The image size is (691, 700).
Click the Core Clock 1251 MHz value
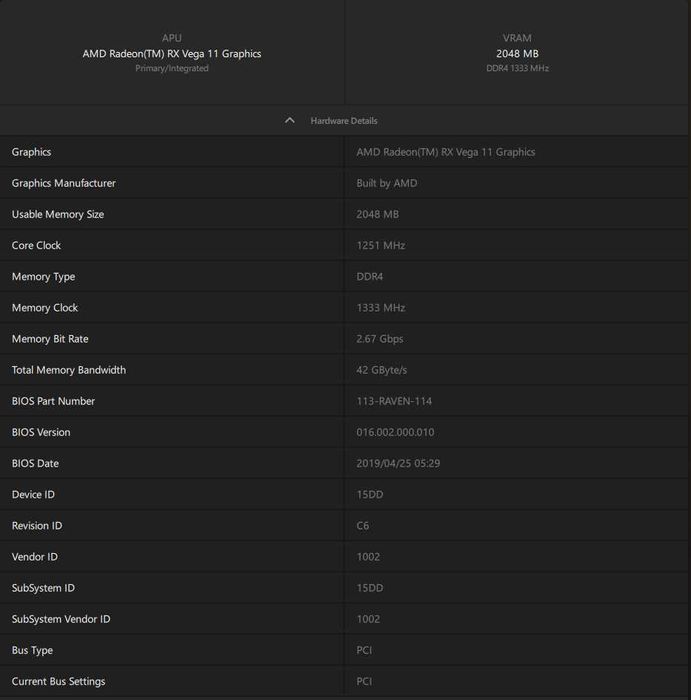[380, 245]
